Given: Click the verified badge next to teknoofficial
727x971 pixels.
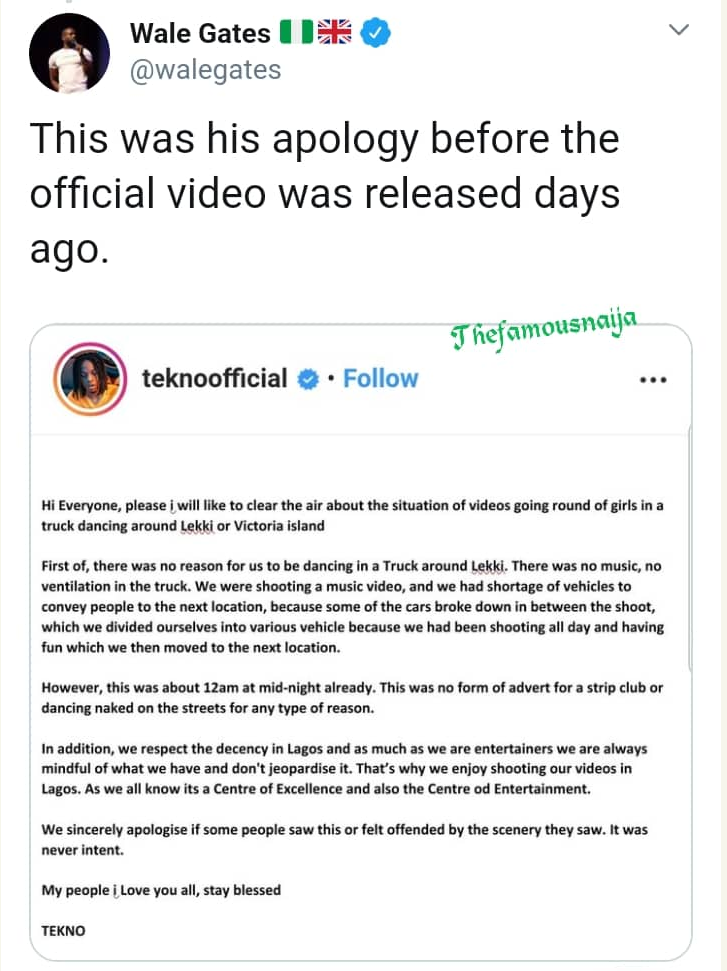Looking at the screenshot, I should [310, 378].
